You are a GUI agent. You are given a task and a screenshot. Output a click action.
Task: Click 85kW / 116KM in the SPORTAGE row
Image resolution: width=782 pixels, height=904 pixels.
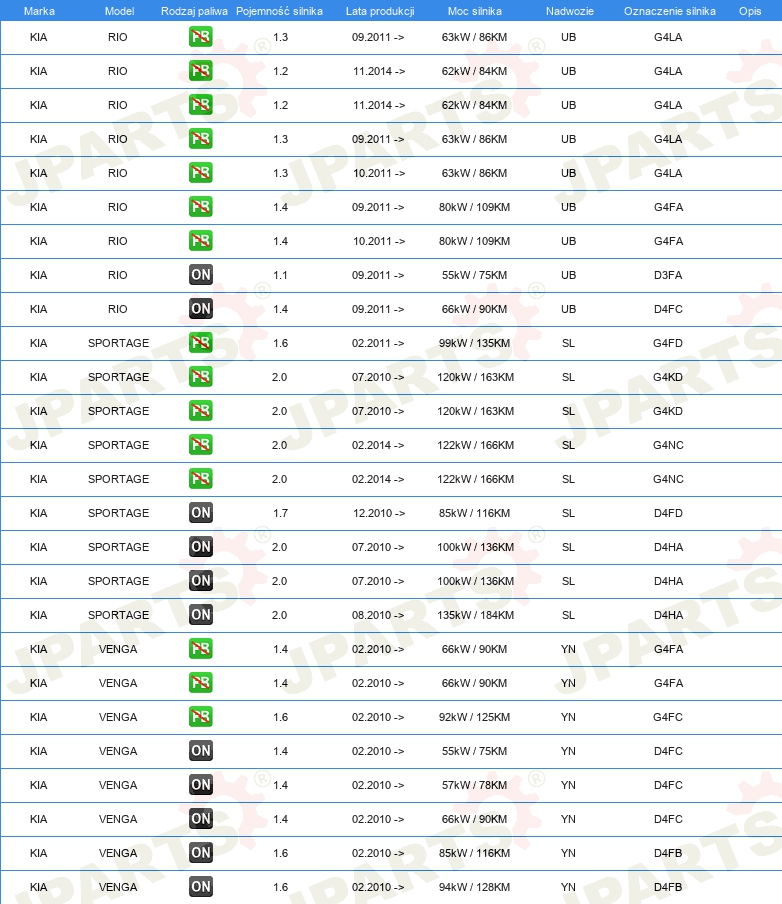click(x=474, y=513)
